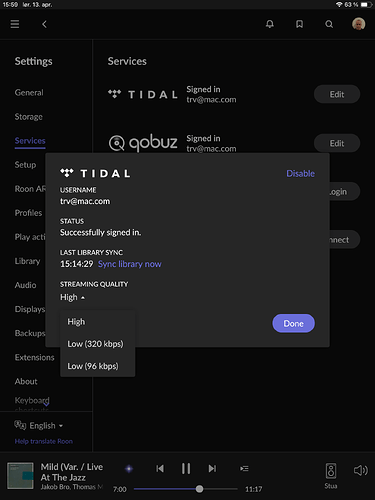The height and width of the screenshot is (500, 375).
Task: Open the Storage settings tab
Action: 29,117
